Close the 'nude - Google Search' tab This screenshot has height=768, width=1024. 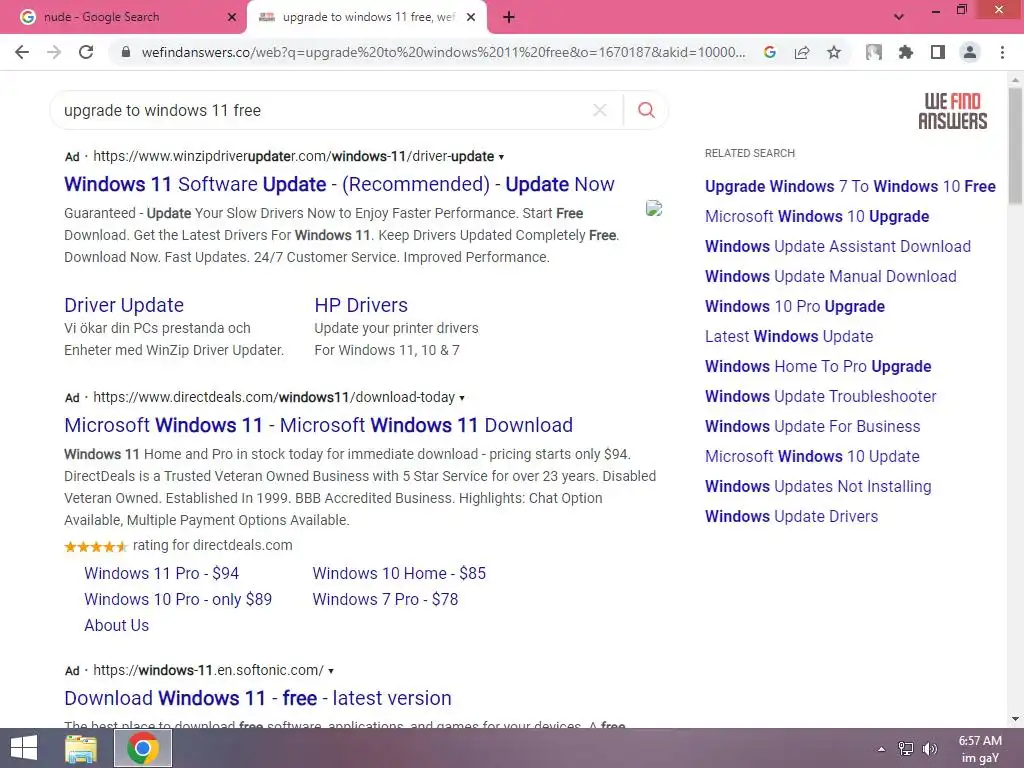(x=231, y=17)
